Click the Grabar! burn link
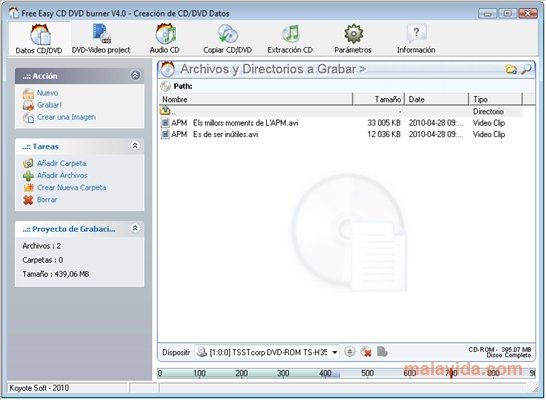The image size is (546, 400). (x=49, y=105)
